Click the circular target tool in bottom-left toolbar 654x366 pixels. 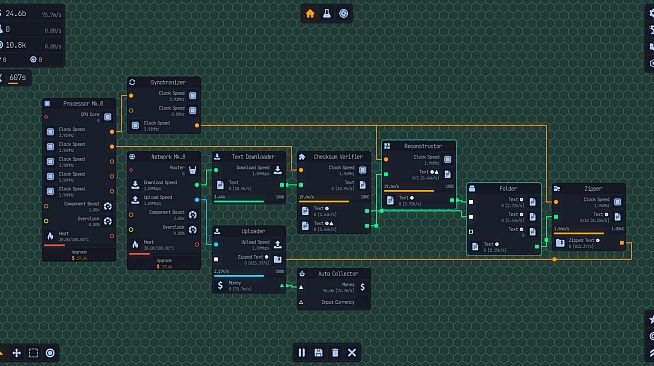(x=50, y=353)
